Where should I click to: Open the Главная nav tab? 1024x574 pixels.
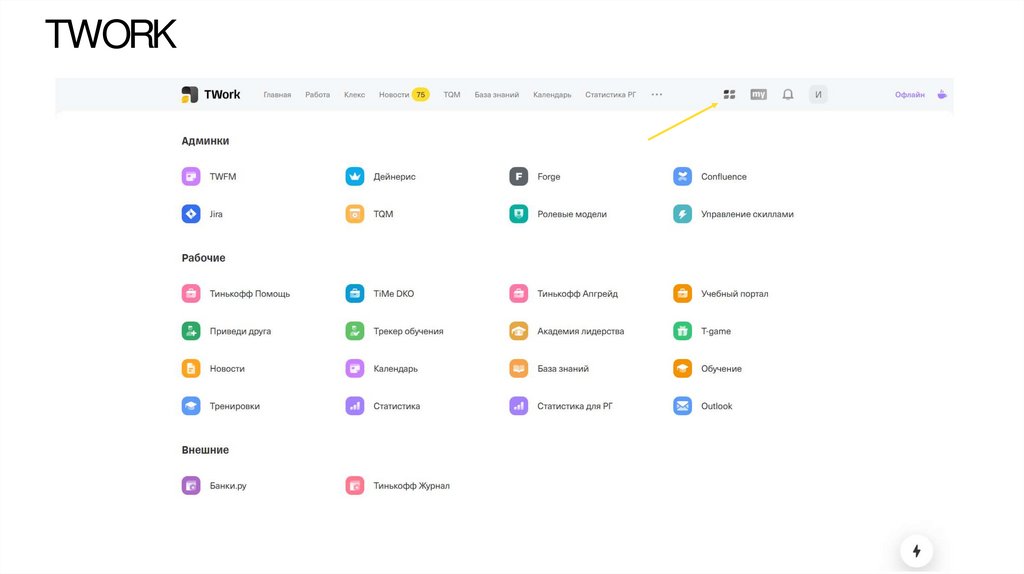coord(278,95)
